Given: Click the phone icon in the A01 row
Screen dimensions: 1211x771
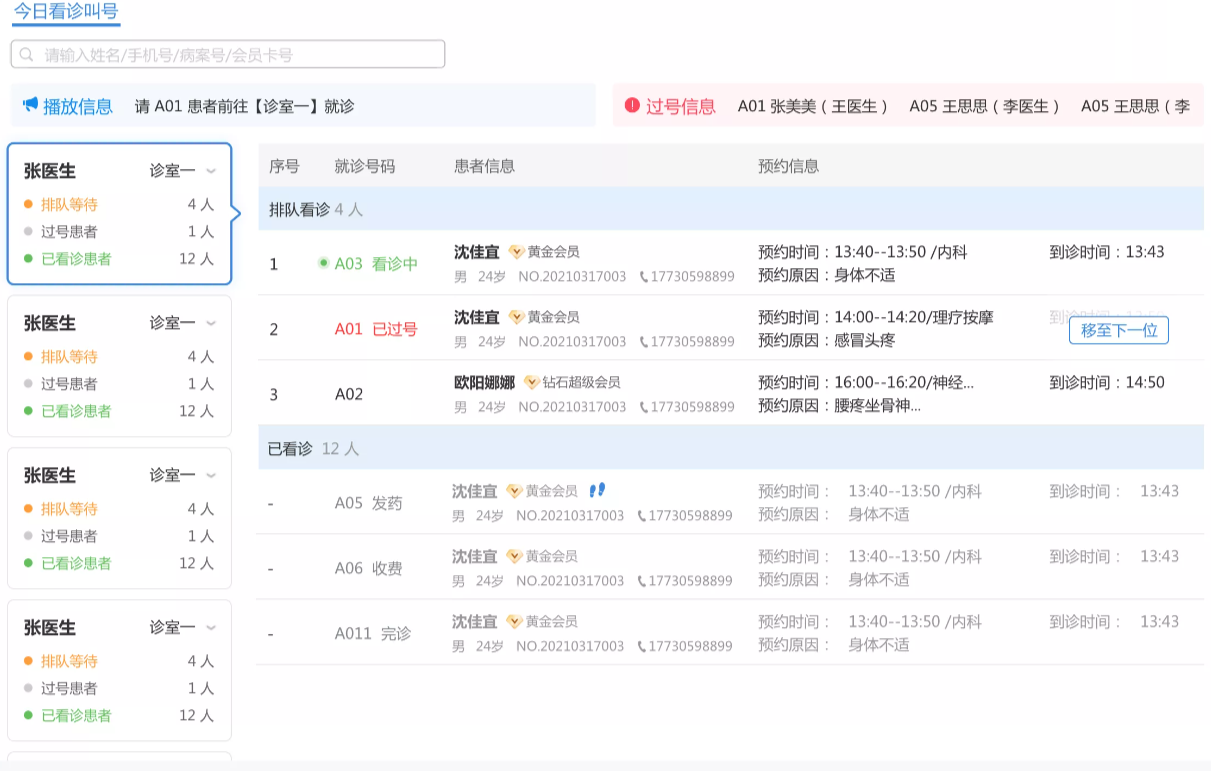Looking at the screenshot, I should pyautogui.click(x=644, y=342).
